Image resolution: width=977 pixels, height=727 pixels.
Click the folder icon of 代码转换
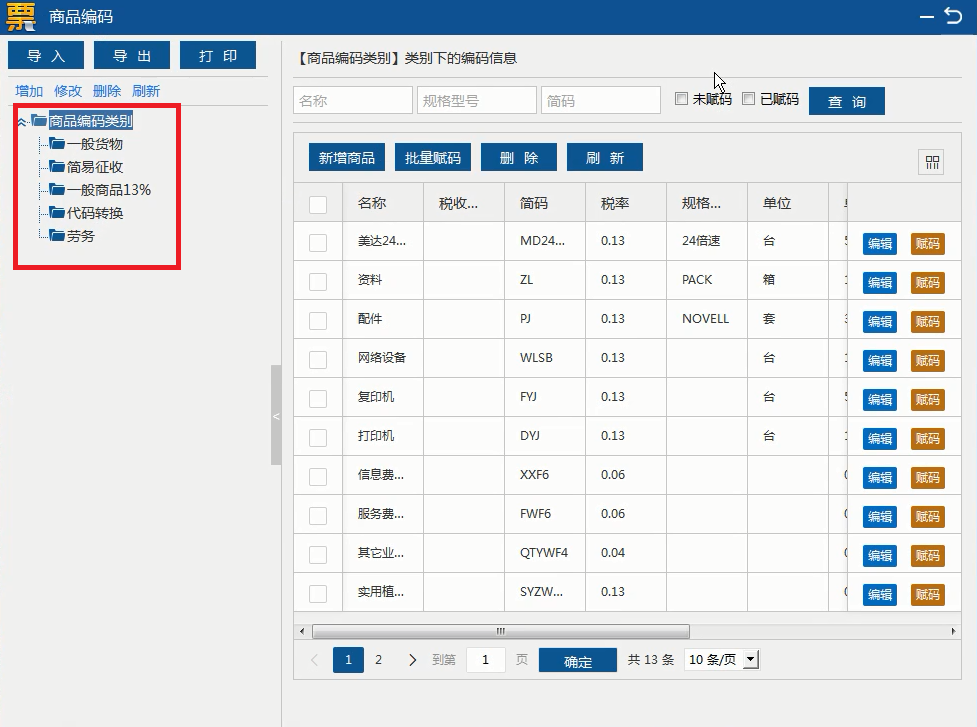pos(57,213)
